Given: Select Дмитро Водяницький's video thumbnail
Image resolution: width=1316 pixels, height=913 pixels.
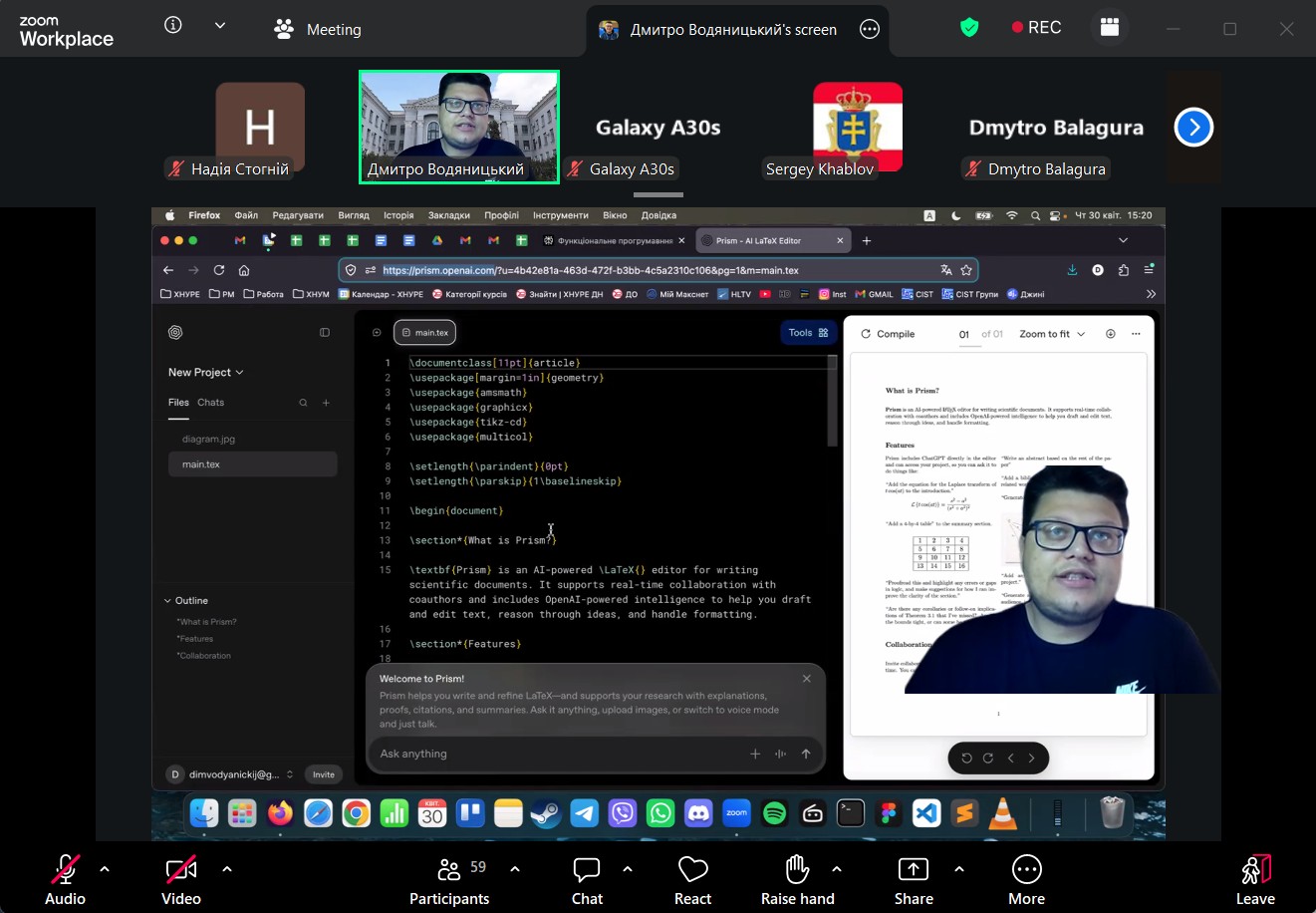Looking at the screenshot, I should pyautogui.click(x=459, y=127).
